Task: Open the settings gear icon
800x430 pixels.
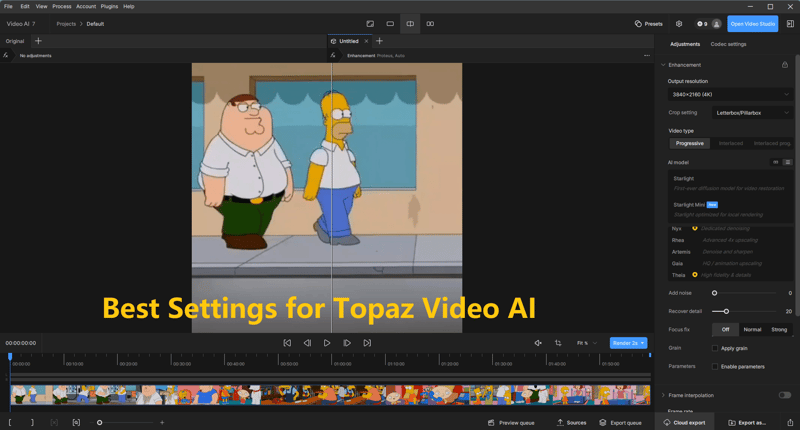Action: tap(679, 23)
